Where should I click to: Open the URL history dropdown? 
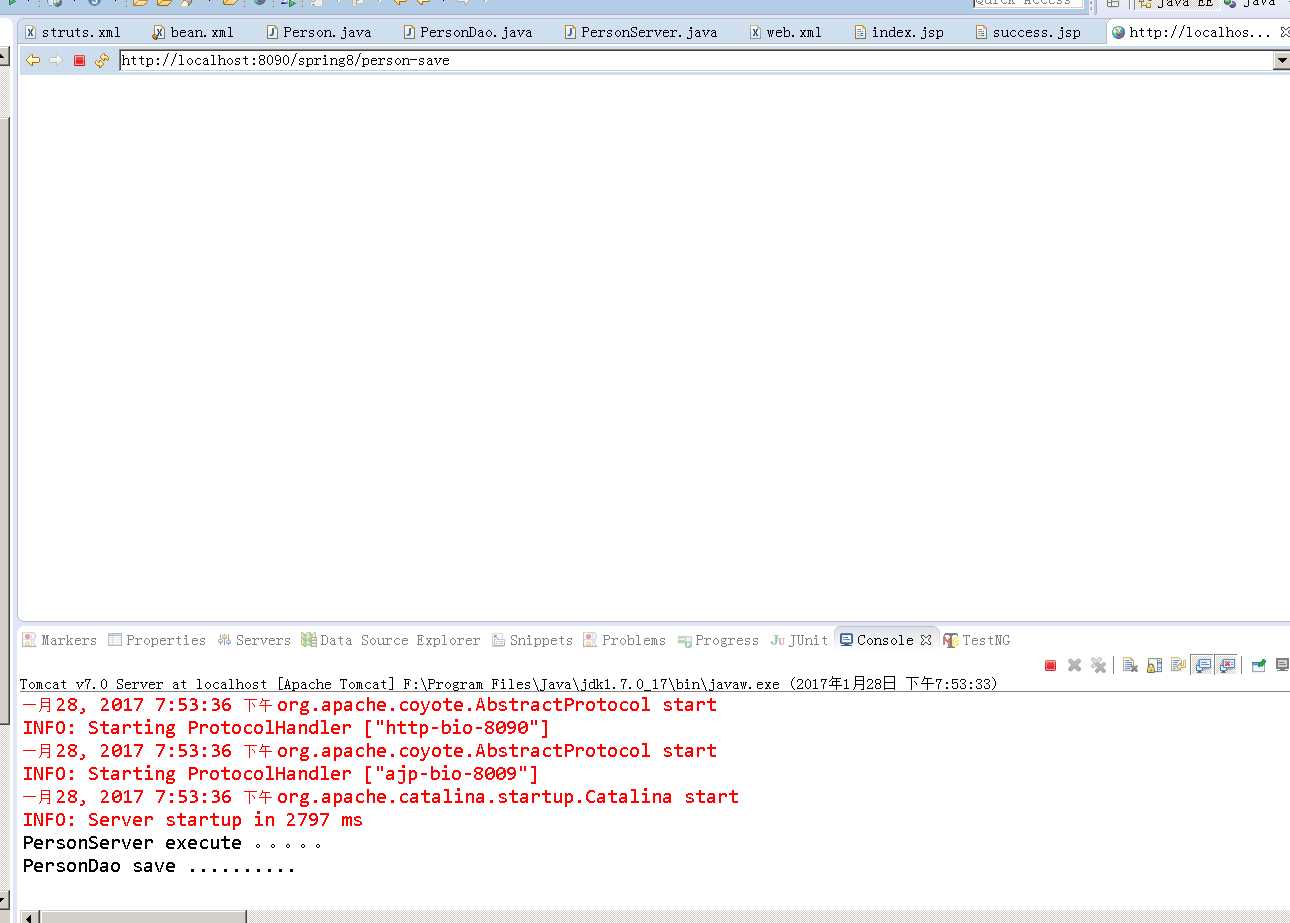1281,60
